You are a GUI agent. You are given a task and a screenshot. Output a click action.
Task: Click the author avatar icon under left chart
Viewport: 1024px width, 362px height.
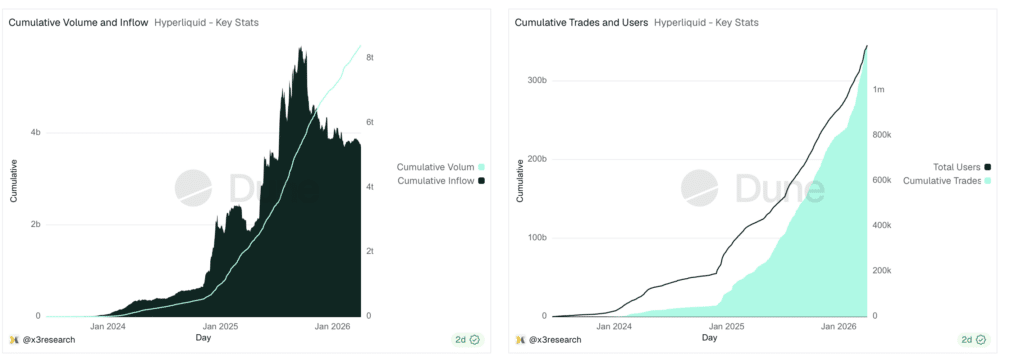pyautogui.click(x=13, y=340)
